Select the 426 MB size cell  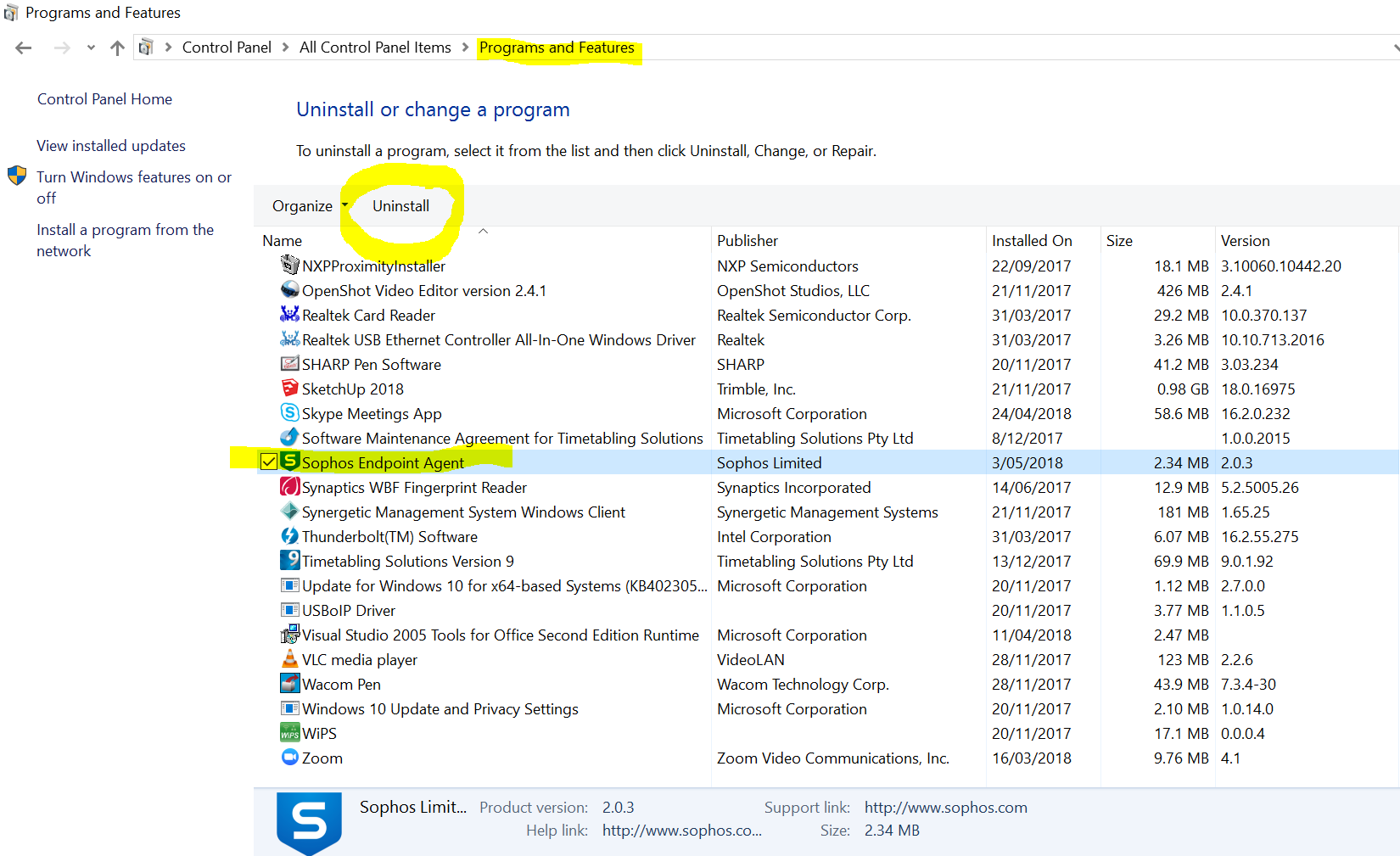pos(1183,291)
